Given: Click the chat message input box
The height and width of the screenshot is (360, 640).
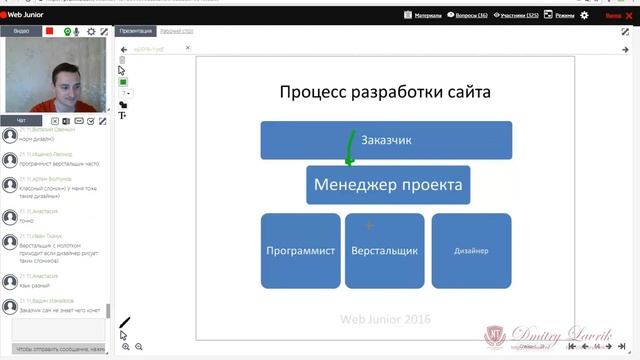Looking at the screenshot, I should pos(58,329).
